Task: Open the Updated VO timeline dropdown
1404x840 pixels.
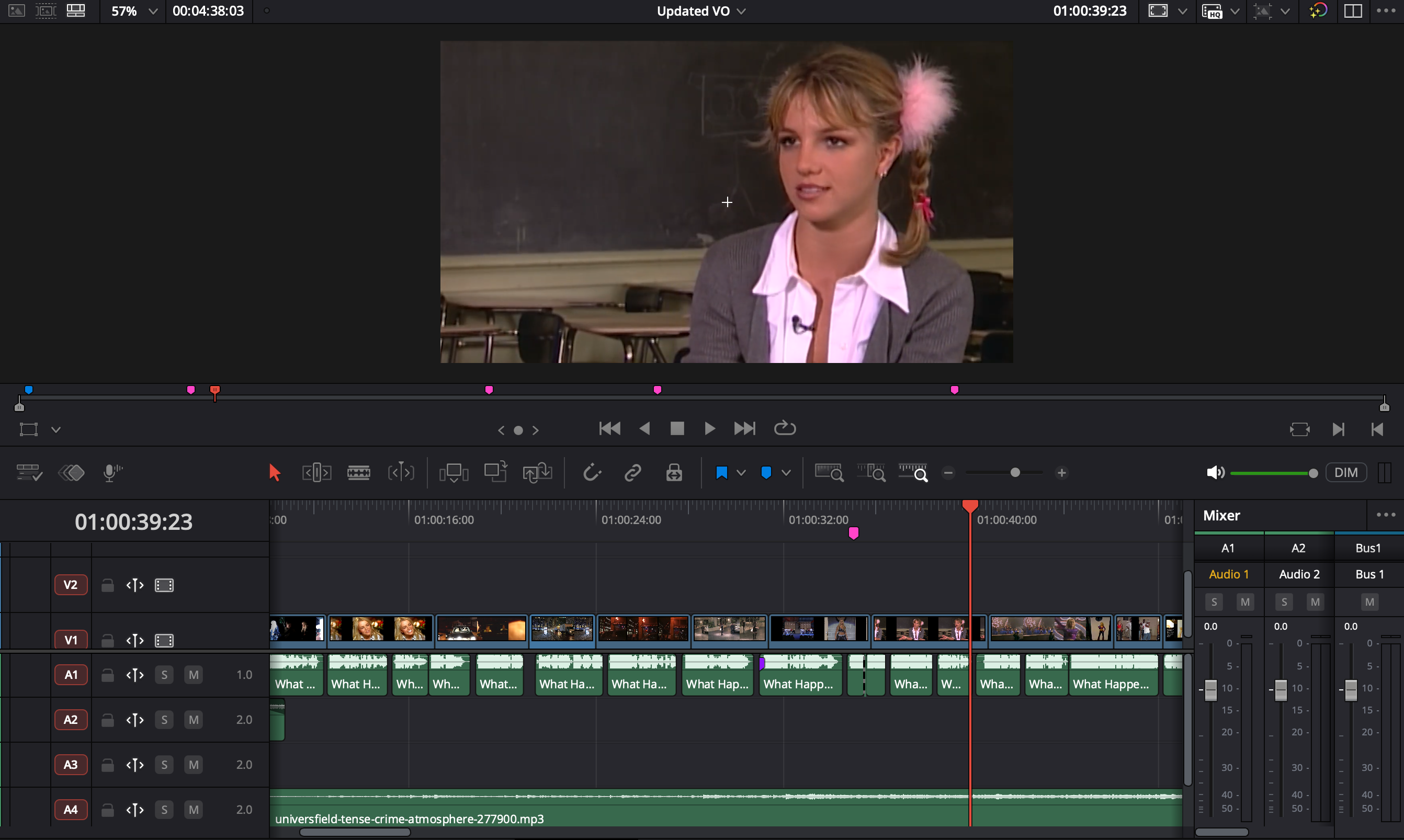Action: coord(742,12)
